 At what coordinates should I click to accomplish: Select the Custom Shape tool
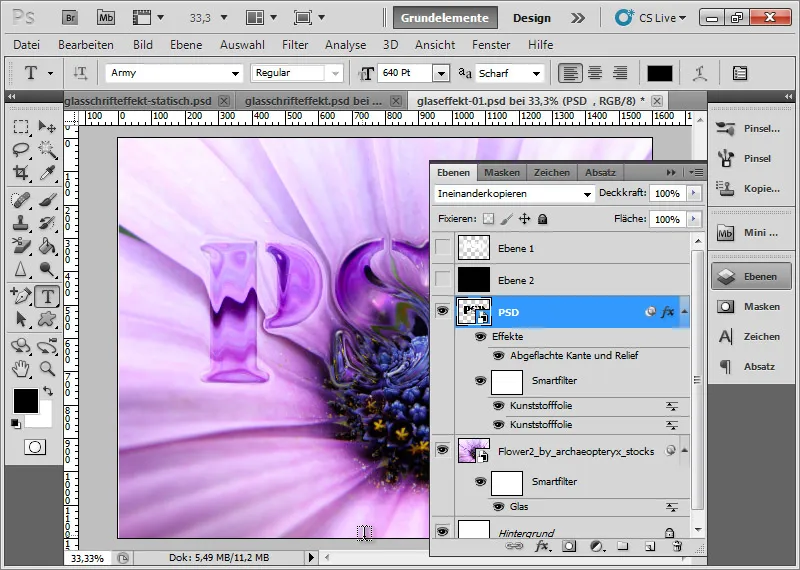click(47, 319)
